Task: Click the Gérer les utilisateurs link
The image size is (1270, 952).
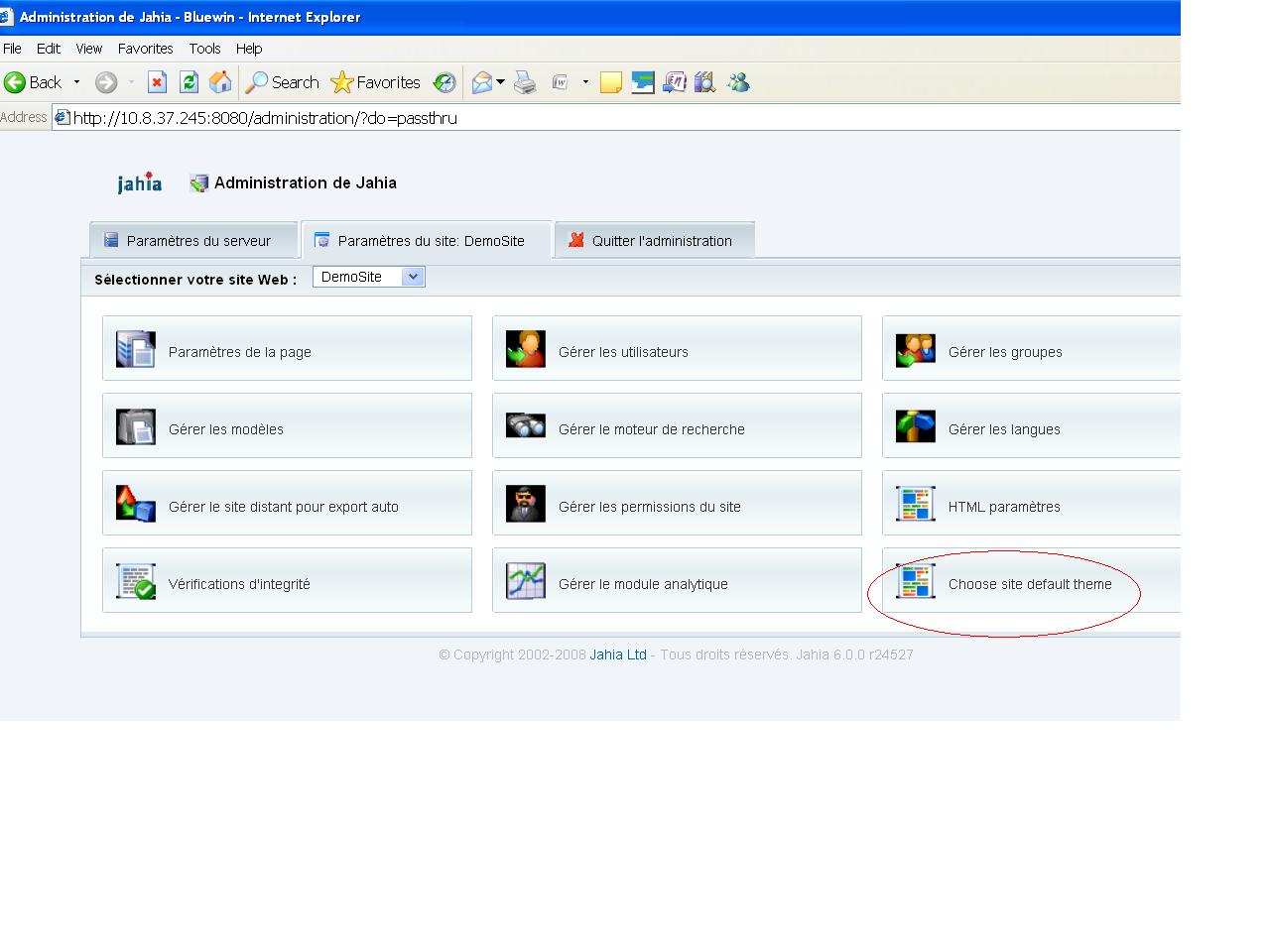Action: click(x=623, y=352)
